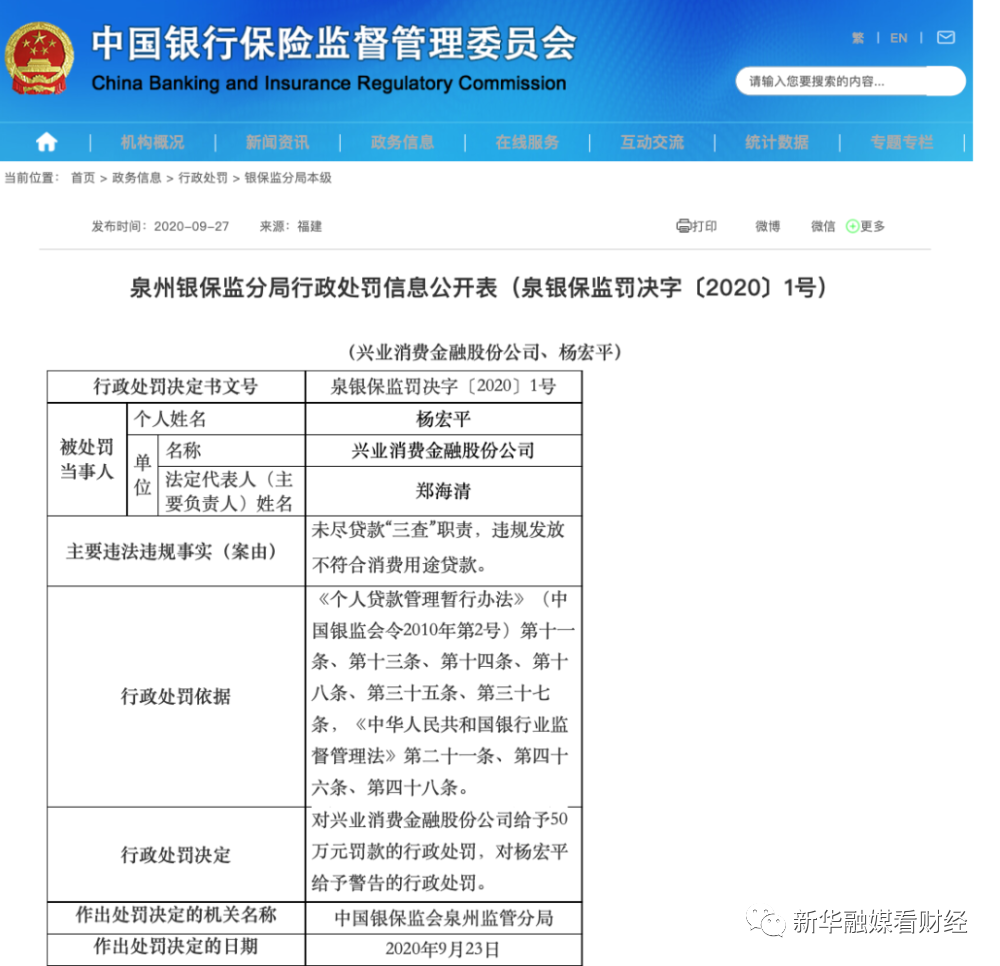Click the national emblem logo

click(x=40, y=59)
